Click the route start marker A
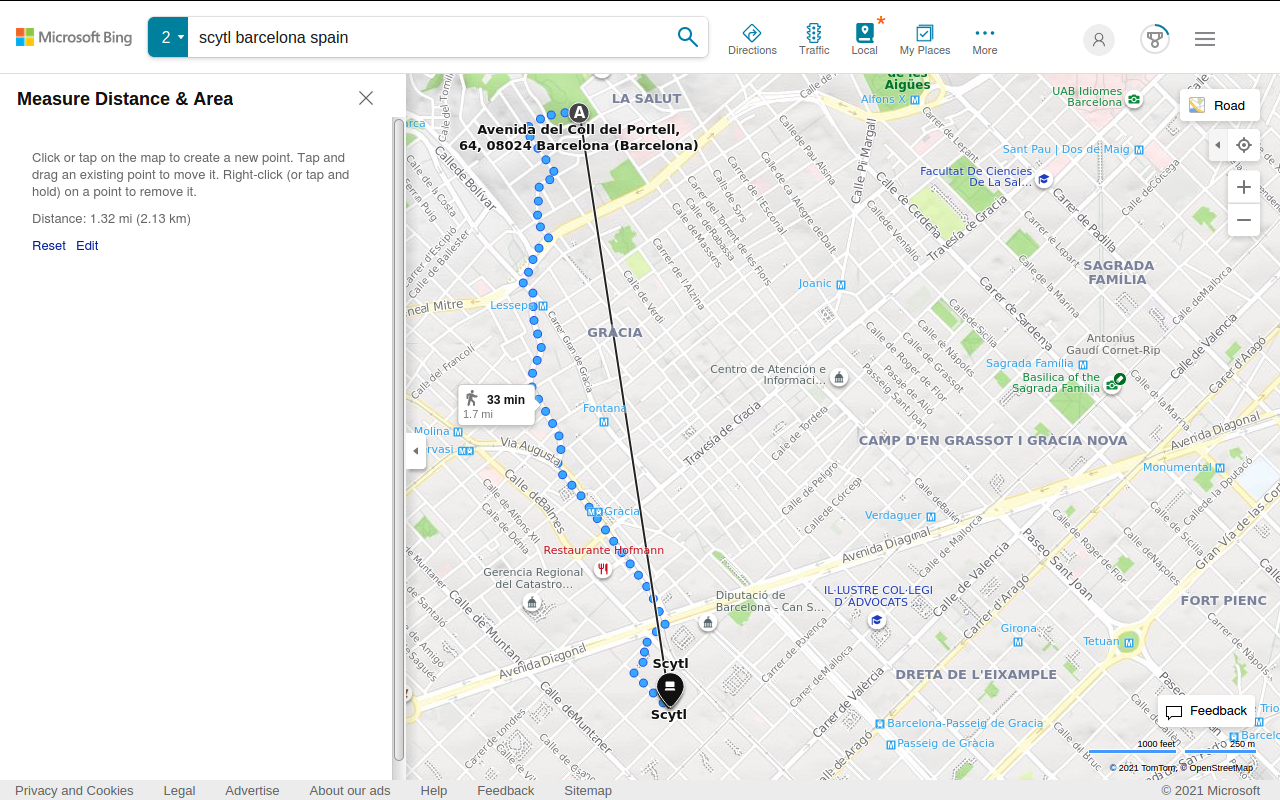This screenshot has width=1280, height=800. click(579, 112)
